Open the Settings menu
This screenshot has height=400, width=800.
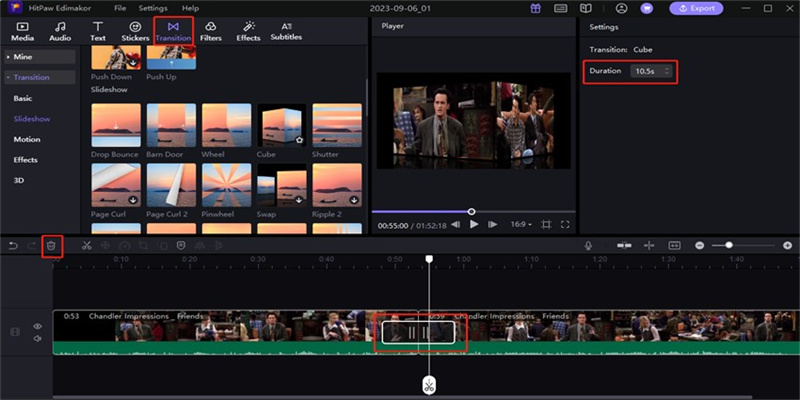(x=153, y=8)
